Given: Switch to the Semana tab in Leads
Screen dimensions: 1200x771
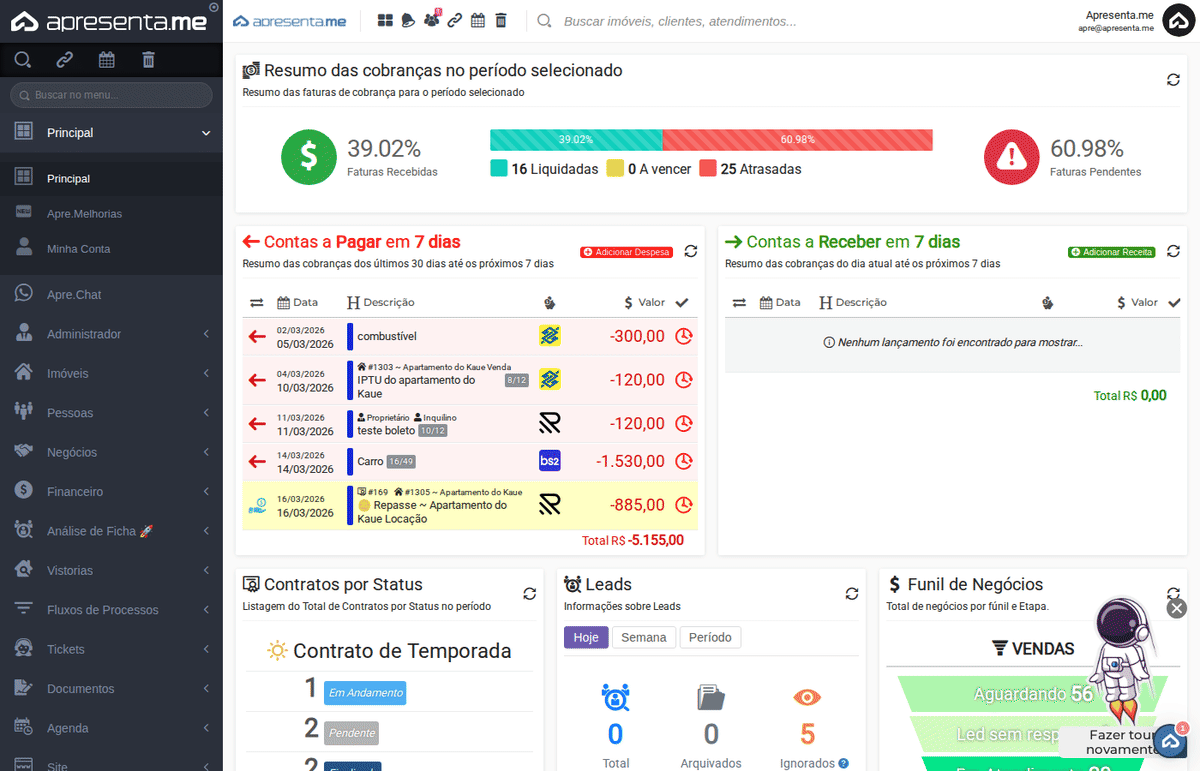Looking at the screenshot, I should [644, 637].
